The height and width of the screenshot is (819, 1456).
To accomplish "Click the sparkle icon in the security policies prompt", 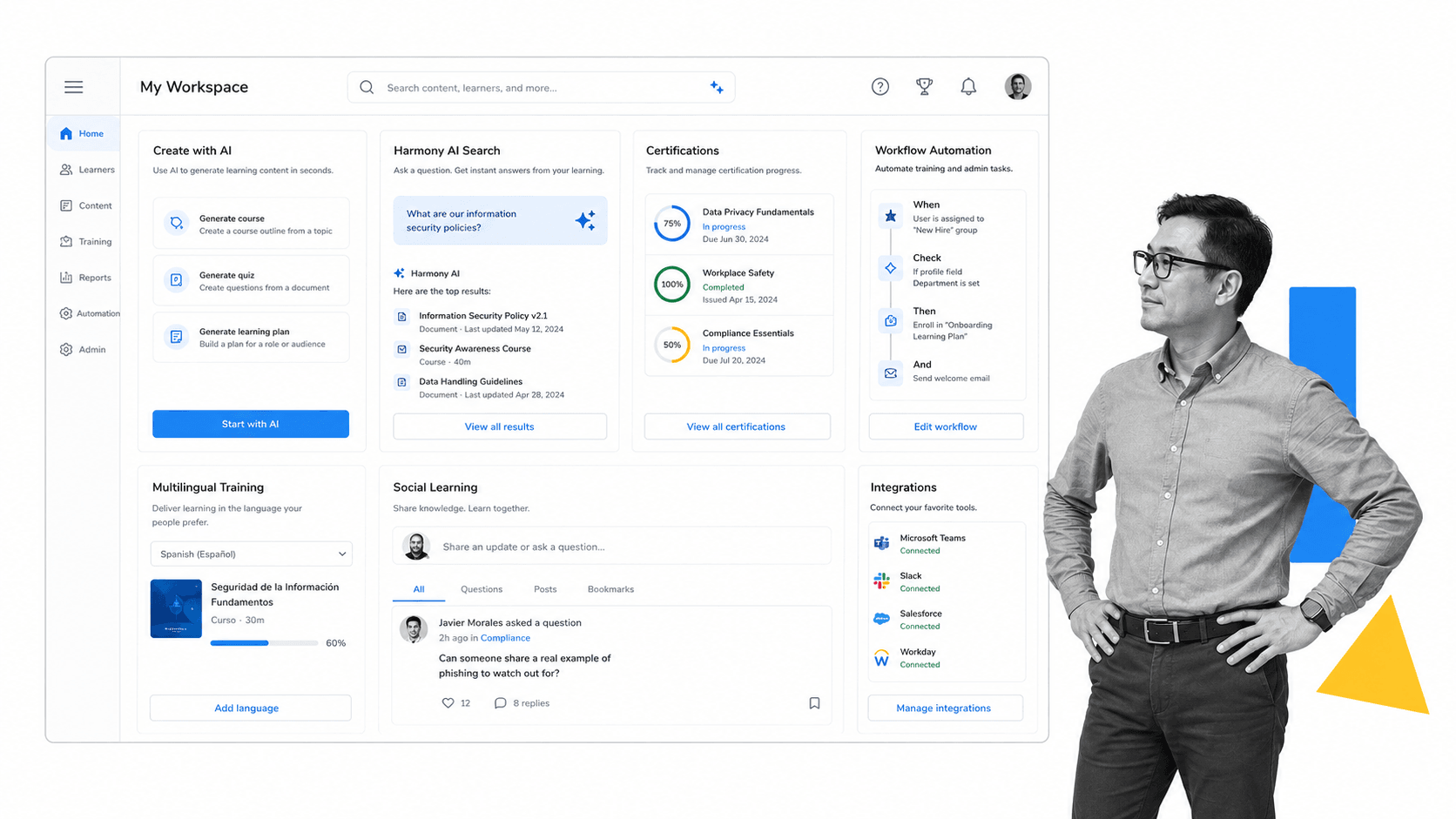I will tap(586, 220).
